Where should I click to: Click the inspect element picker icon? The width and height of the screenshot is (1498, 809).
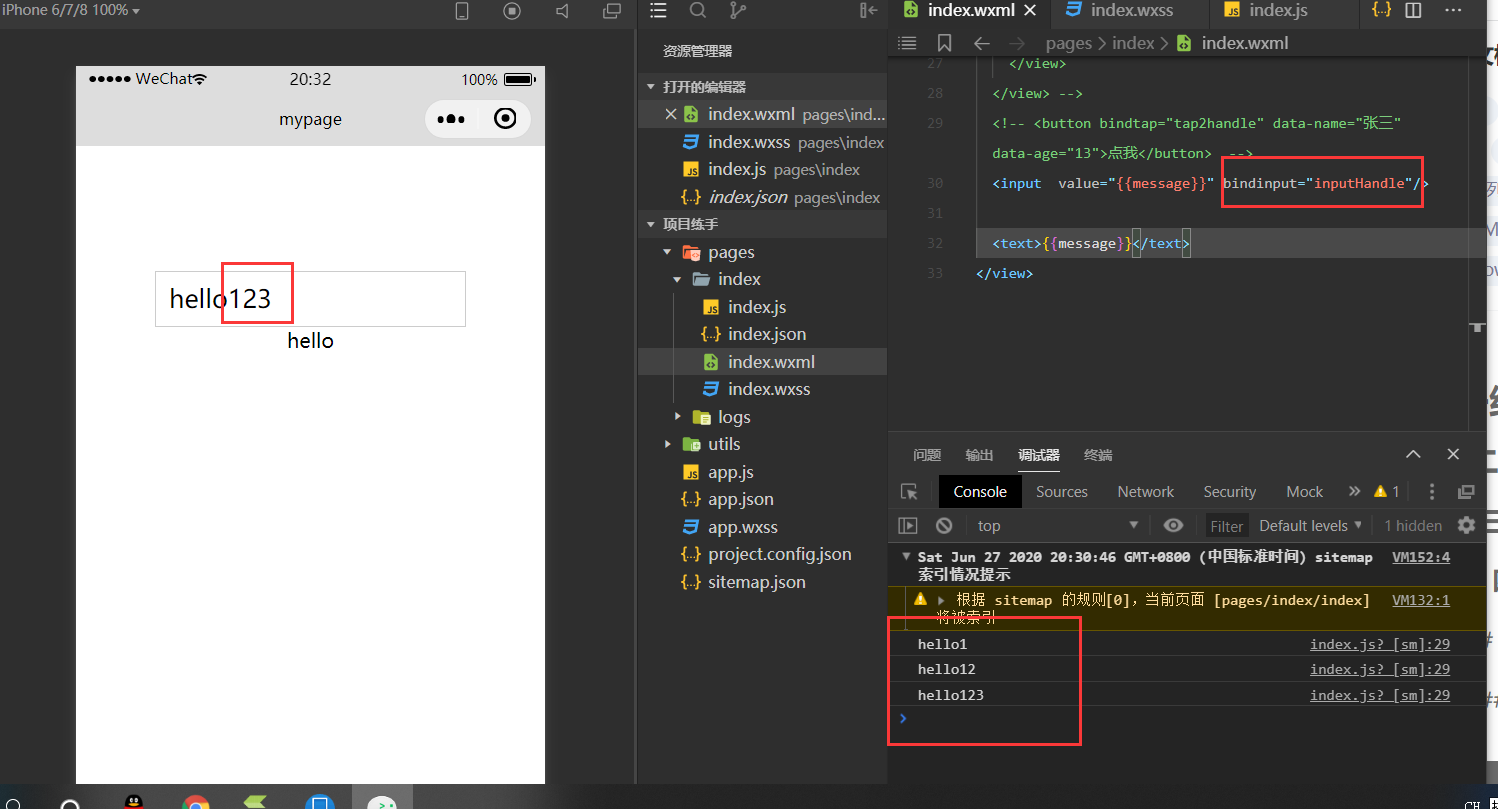[x=909, y=492]
